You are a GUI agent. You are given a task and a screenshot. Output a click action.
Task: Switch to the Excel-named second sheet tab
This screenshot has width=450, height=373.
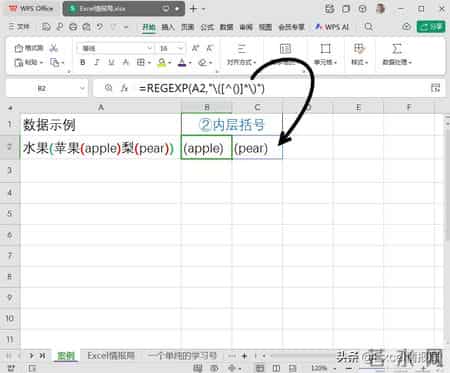[x=111, y=356]
